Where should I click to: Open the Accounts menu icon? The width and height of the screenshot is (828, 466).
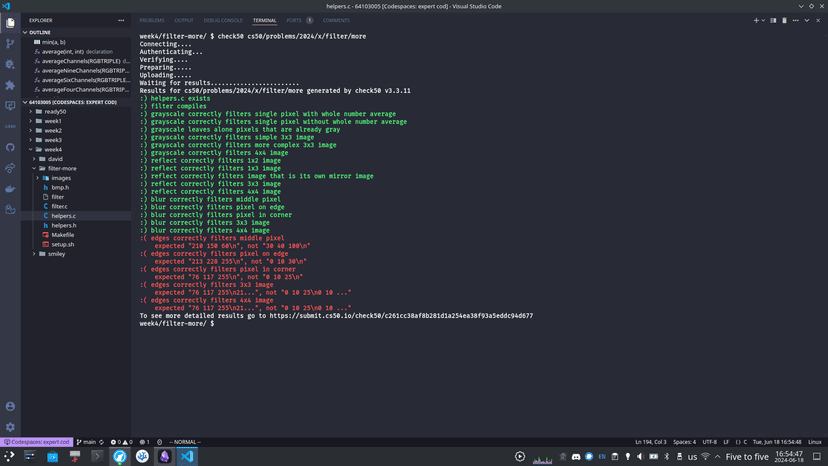[10, 406]
